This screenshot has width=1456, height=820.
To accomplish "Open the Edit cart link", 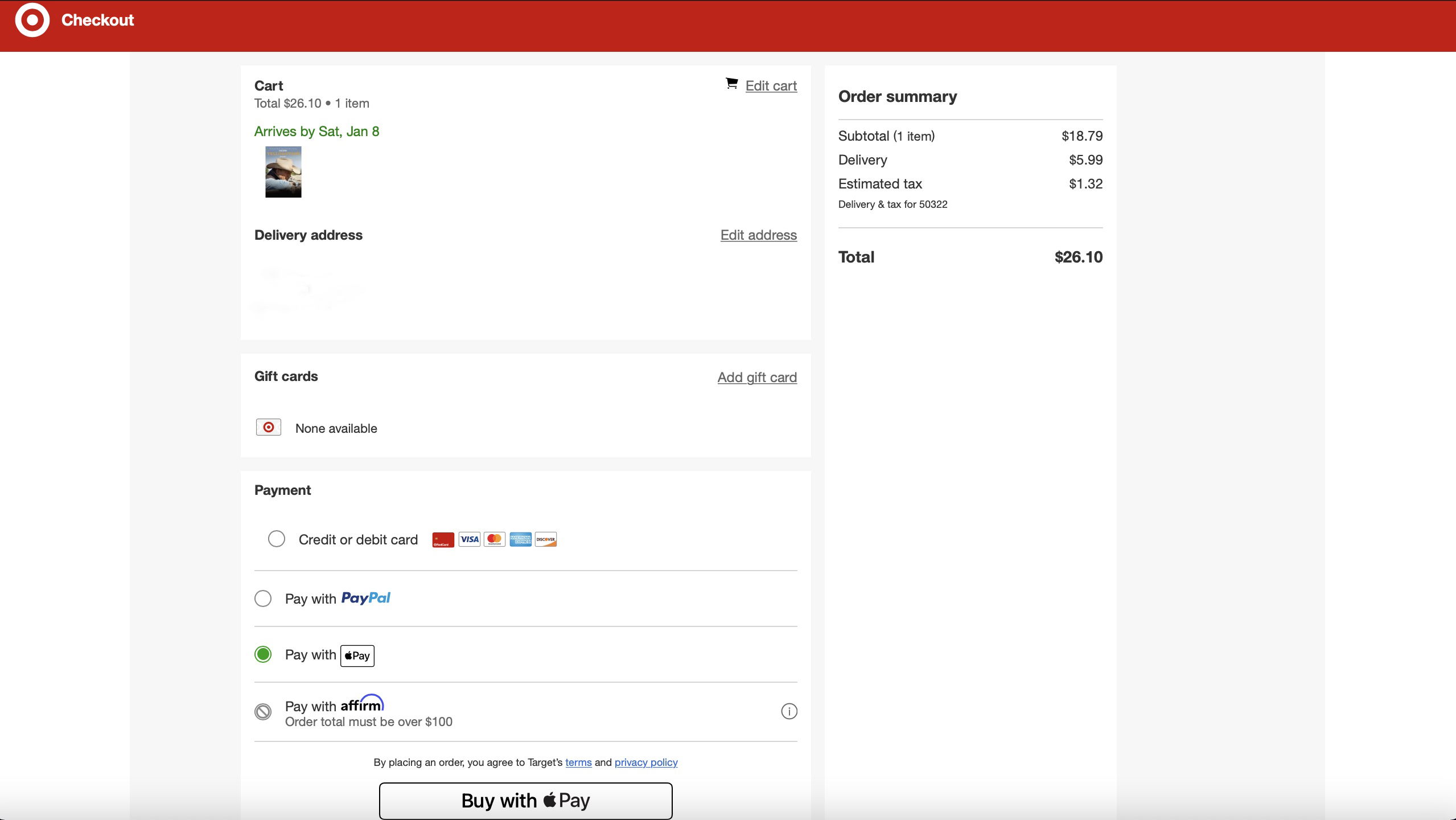I will pos(771,86).
